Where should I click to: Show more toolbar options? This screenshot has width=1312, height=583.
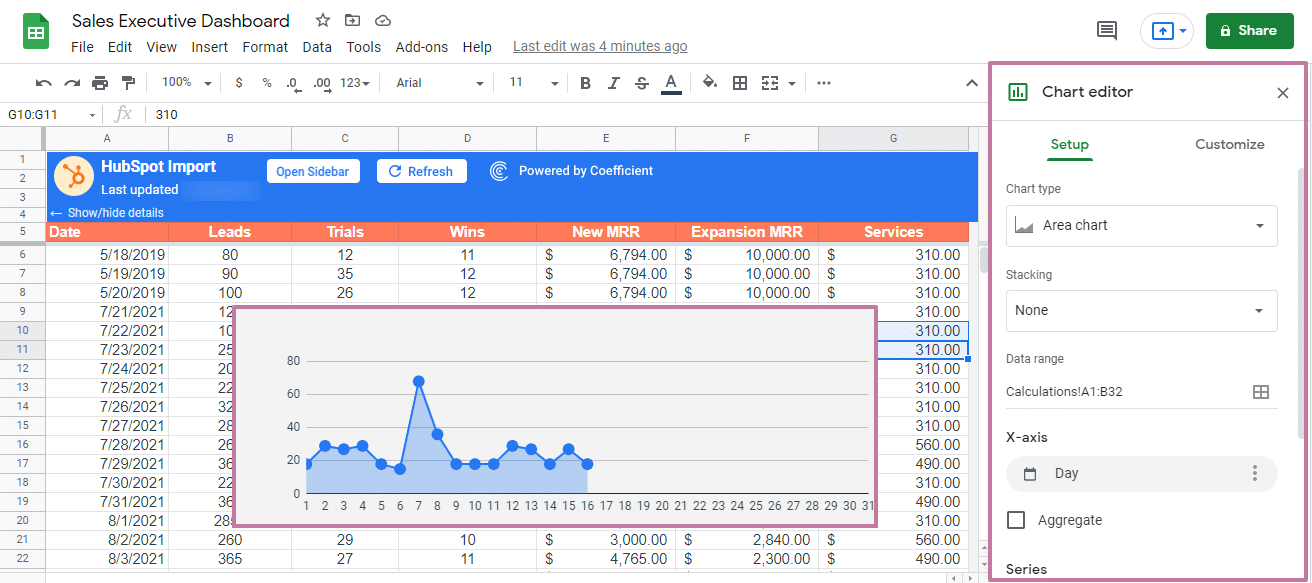(x=824, y=83)
